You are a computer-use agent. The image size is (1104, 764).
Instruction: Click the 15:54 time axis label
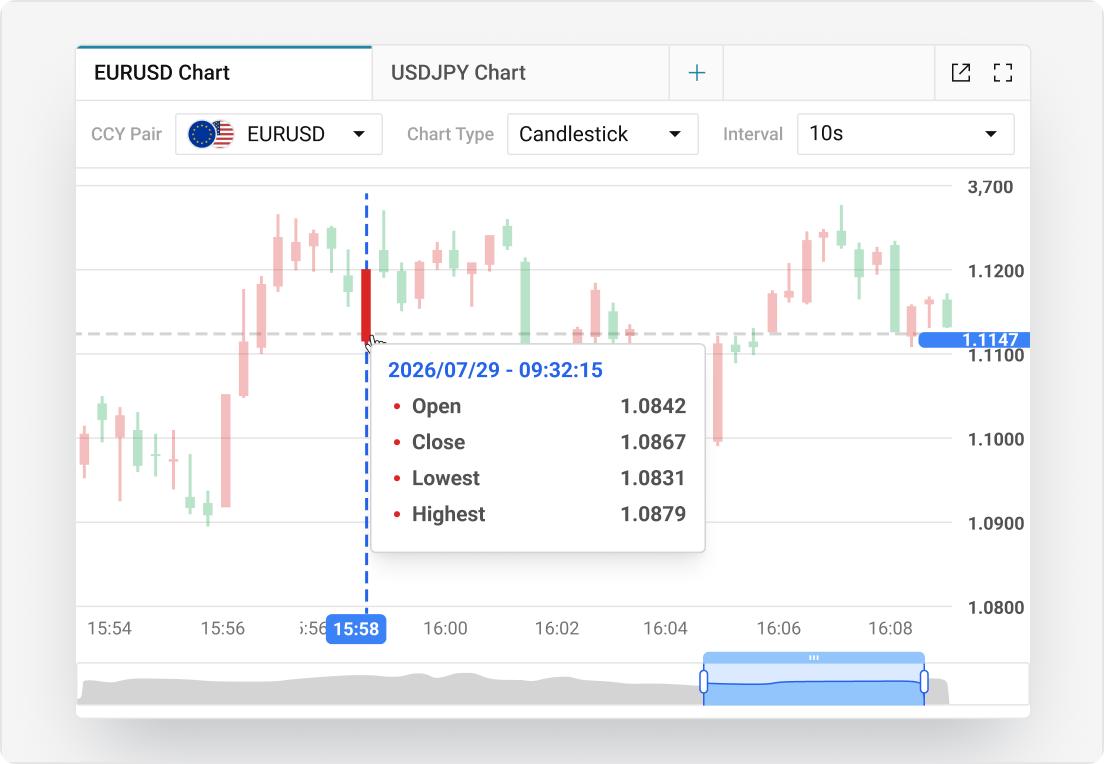[109, 628]
